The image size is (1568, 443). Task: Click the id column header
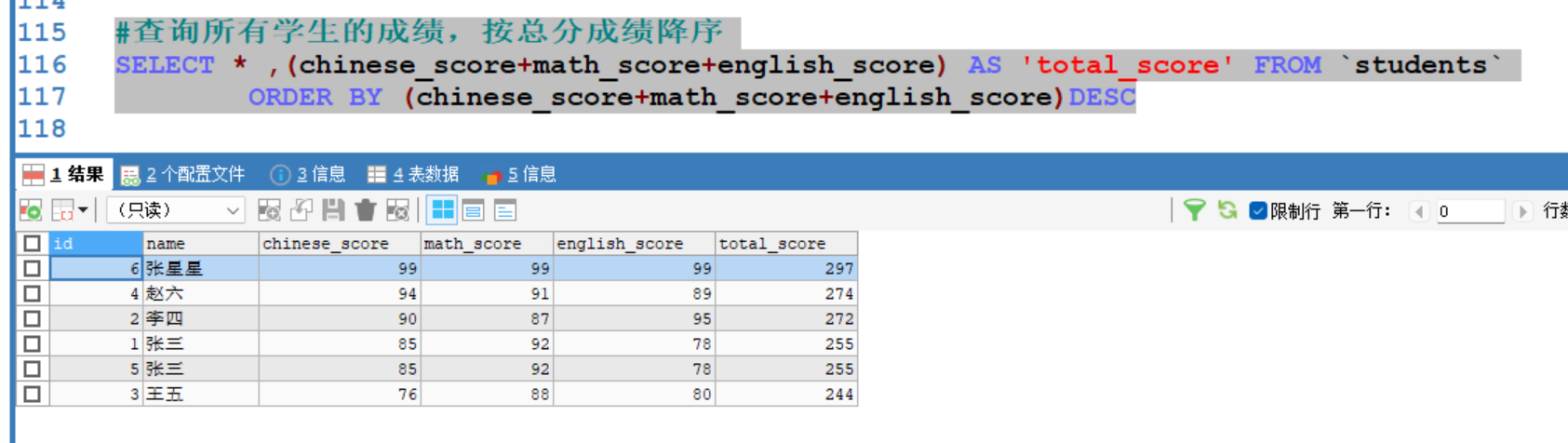pyautogui.click(x=96, y=243)
